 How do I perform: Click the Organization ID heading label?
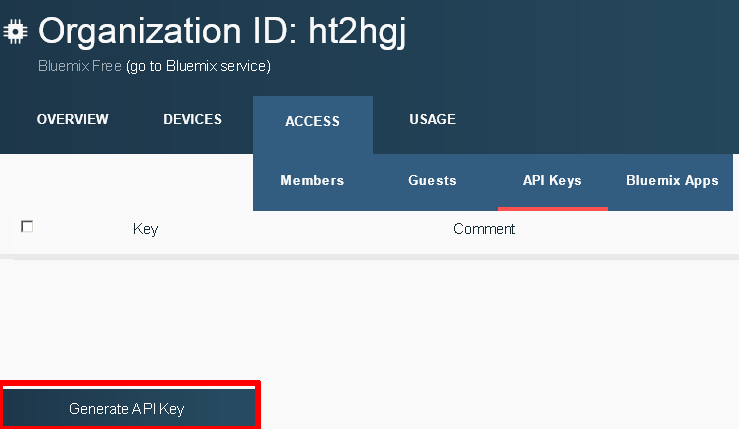pyautogui.click(x=168, y=31)
